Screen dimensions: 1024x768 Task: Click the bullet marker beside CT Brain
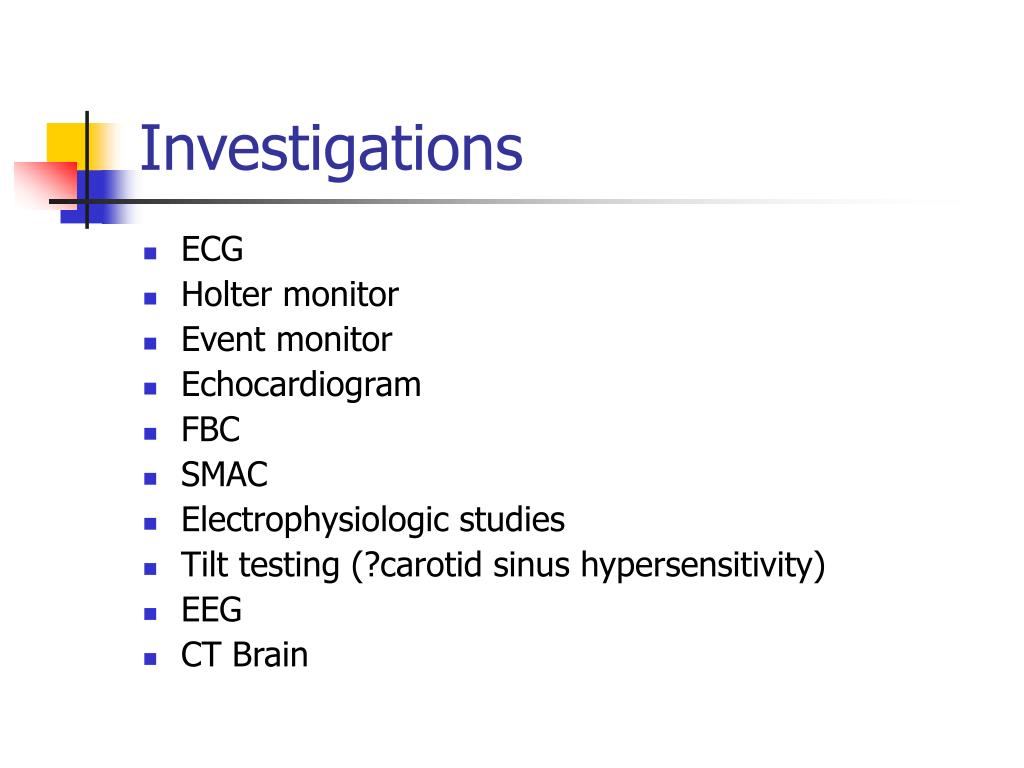click(150, 659)
